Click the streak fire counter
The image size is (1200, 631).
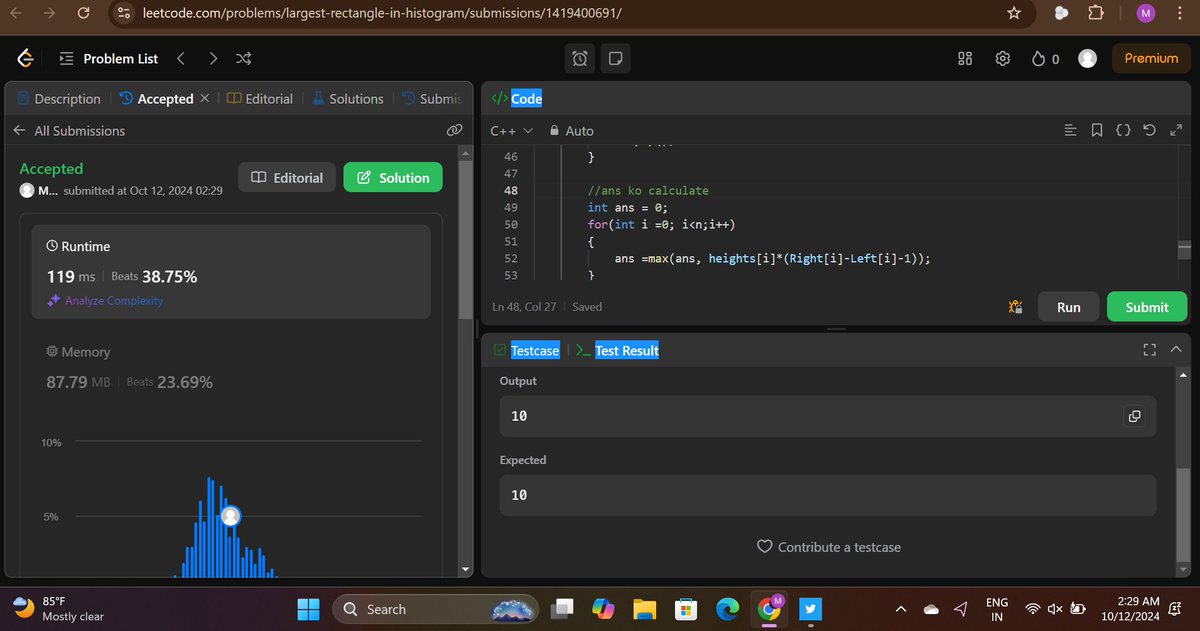click(1045, 59)
